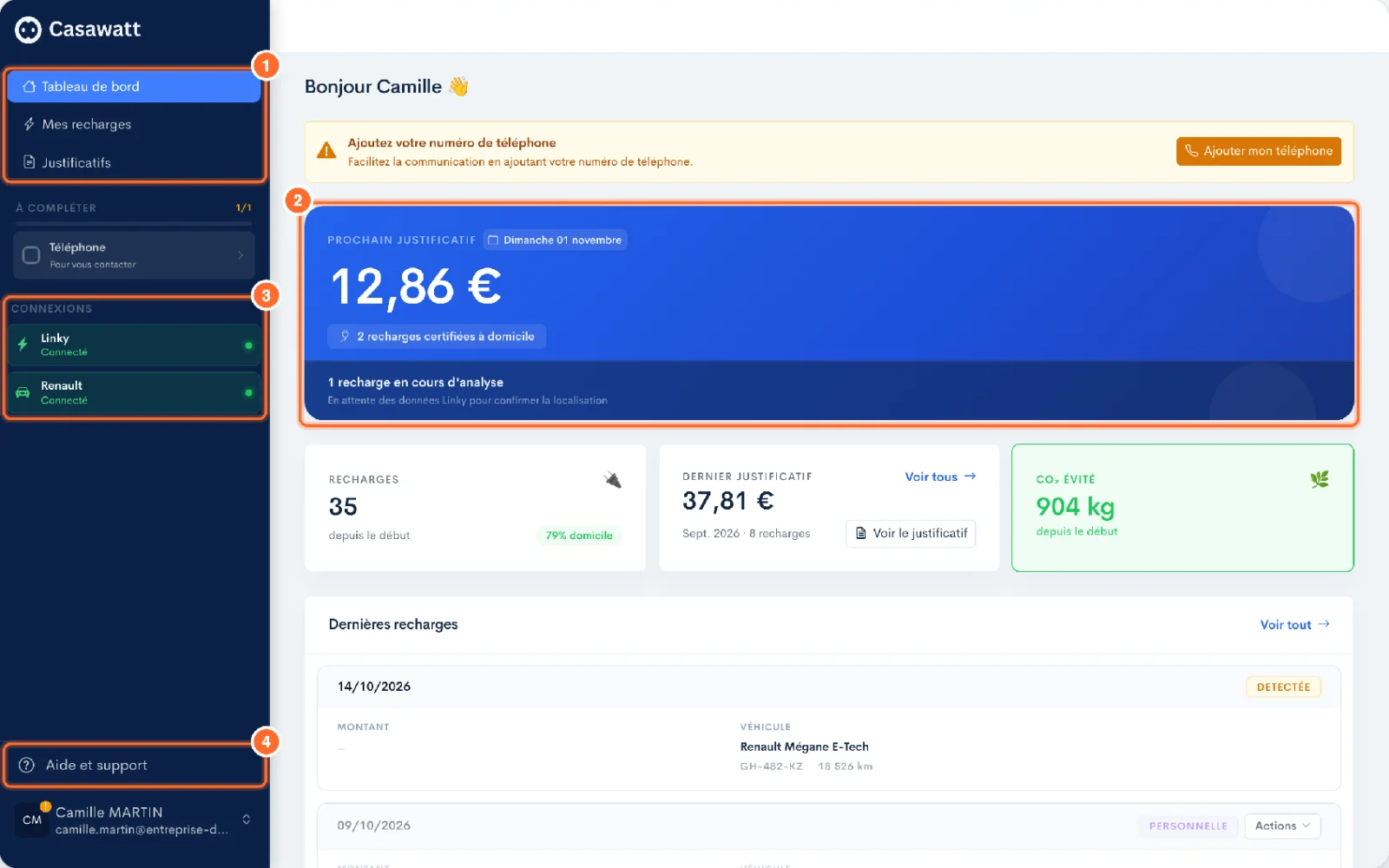The width and height of the screenshot is (1389, 868).
Task: Select the Linky connection card
Action: click(135, 345)
